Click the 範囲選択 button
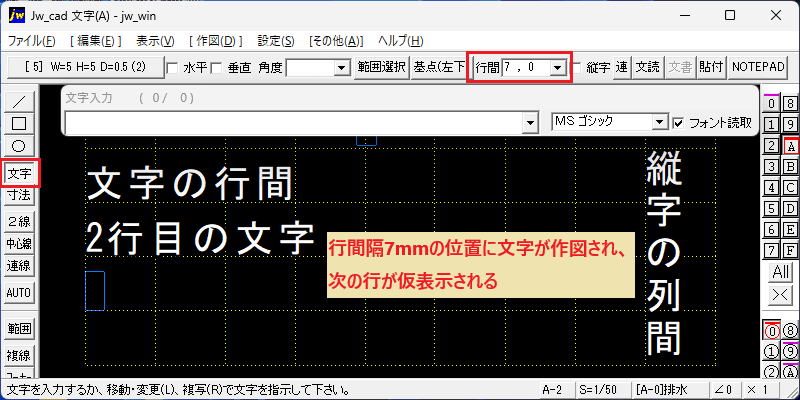800x400 pixels. (x=382, y=67)
